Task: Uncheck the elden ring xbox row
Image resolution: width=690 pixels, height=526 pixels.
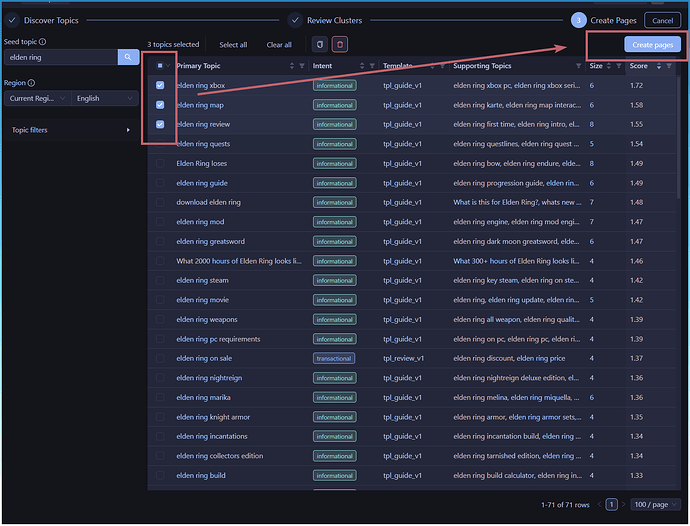Action: 160,86
